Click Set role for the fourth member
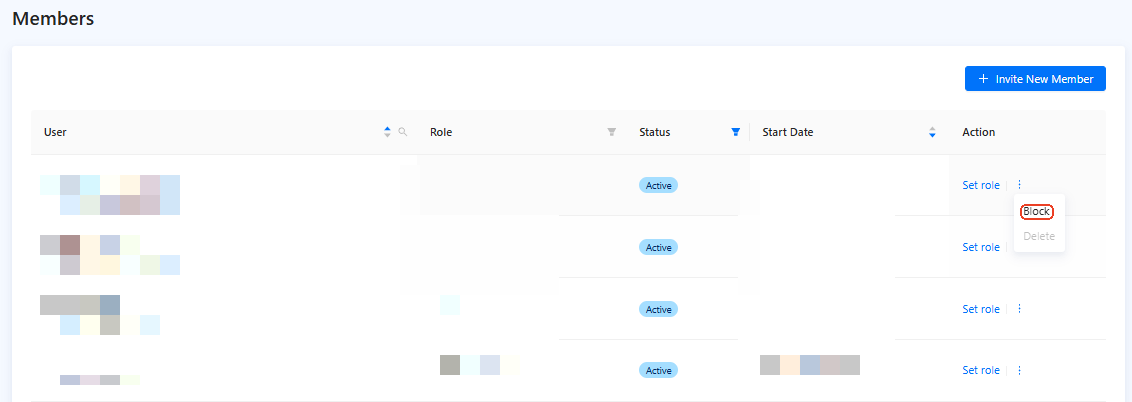 pos(981,370)
